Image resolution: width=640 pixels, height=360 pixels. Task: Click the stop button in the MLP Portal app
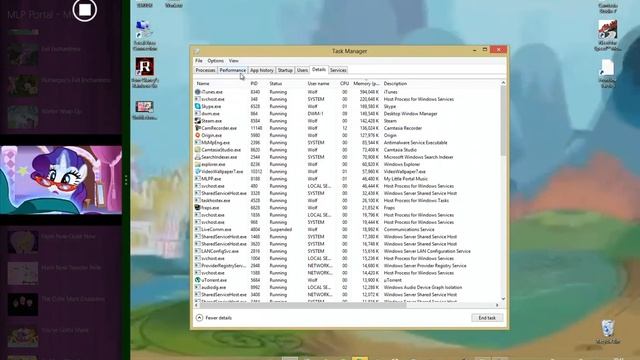pyautogui.click(x=85, y=10)
